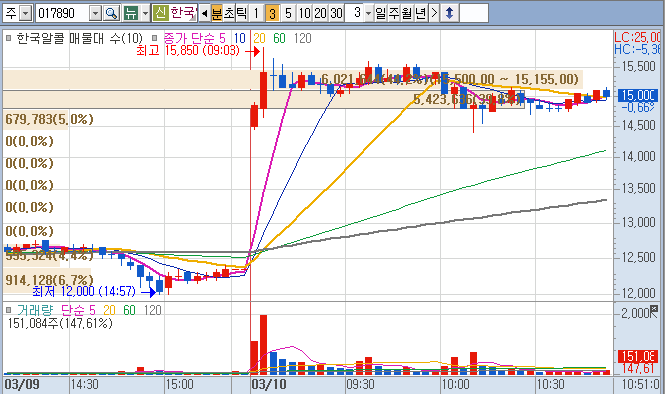This screenshot has width=665, height=394.
Task: Click gray 120 moving average label in price legend
Action: pyautogui.click(x=302, y=39)
